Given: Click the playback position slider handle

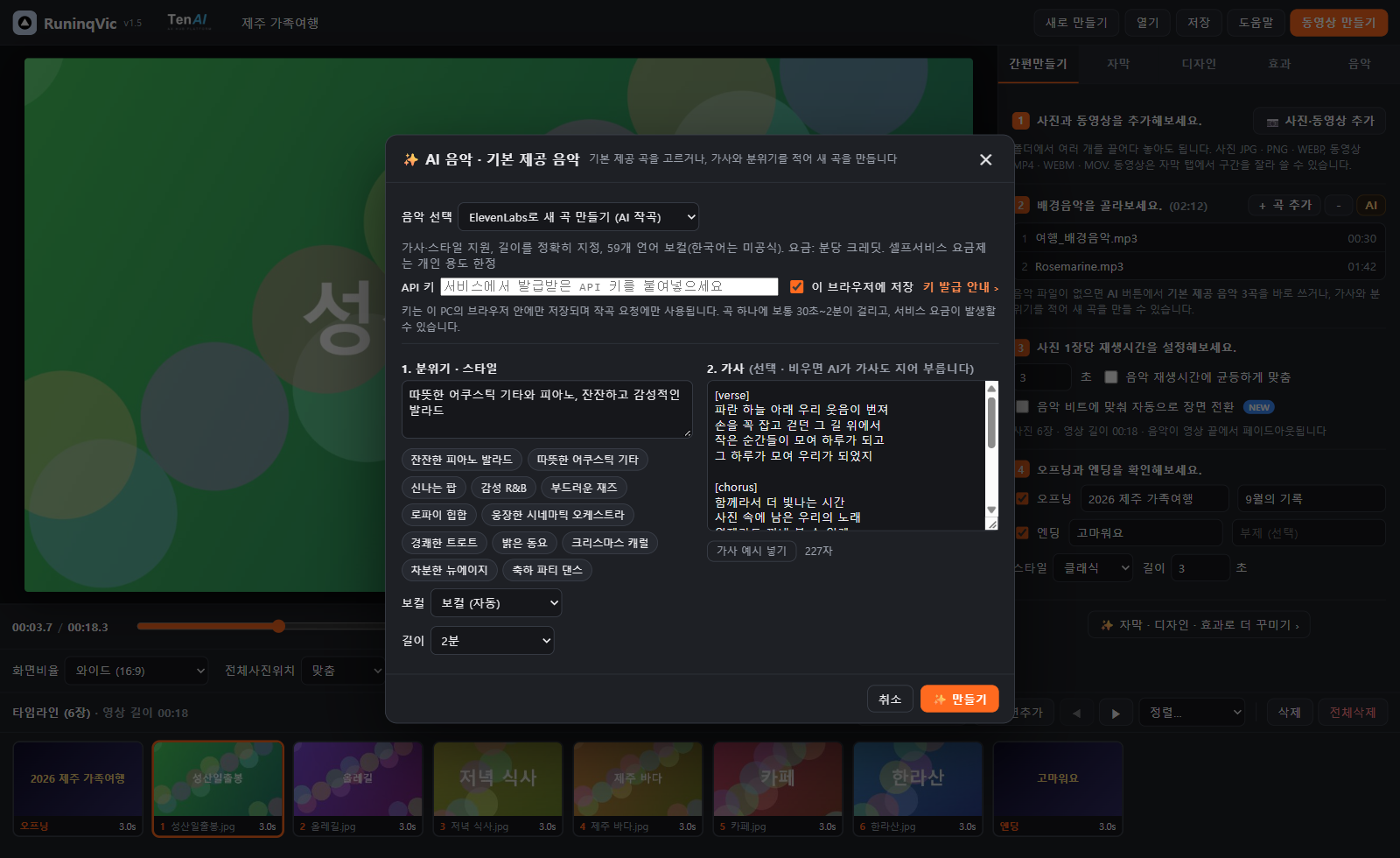Looking at the screenshot, I should click(x=278, y=626).
